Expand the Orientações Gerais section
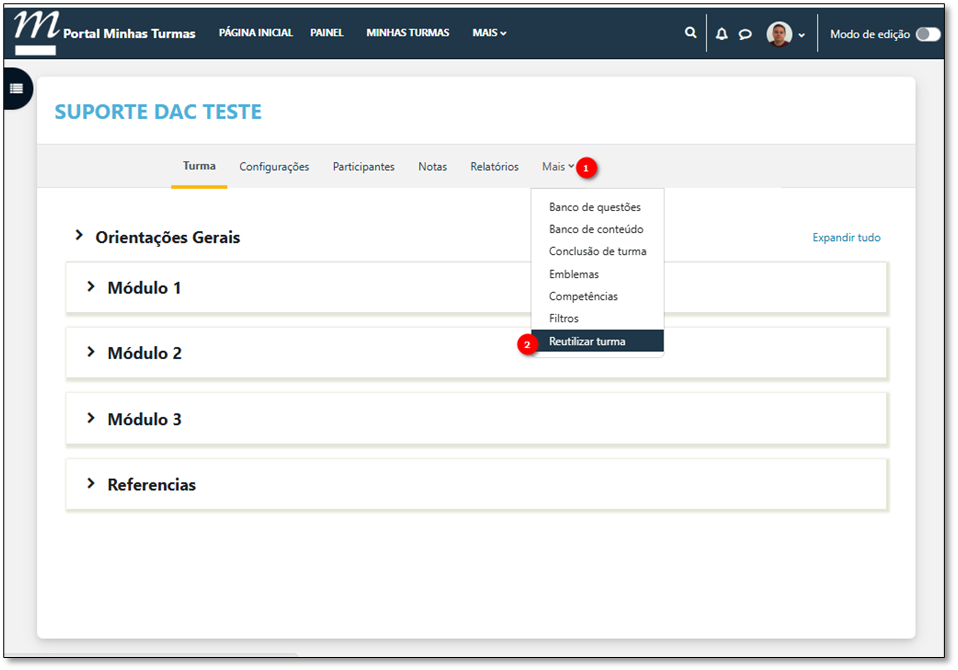Image resolution: width=958 pixels, height=670 pixels. (79, 236)
